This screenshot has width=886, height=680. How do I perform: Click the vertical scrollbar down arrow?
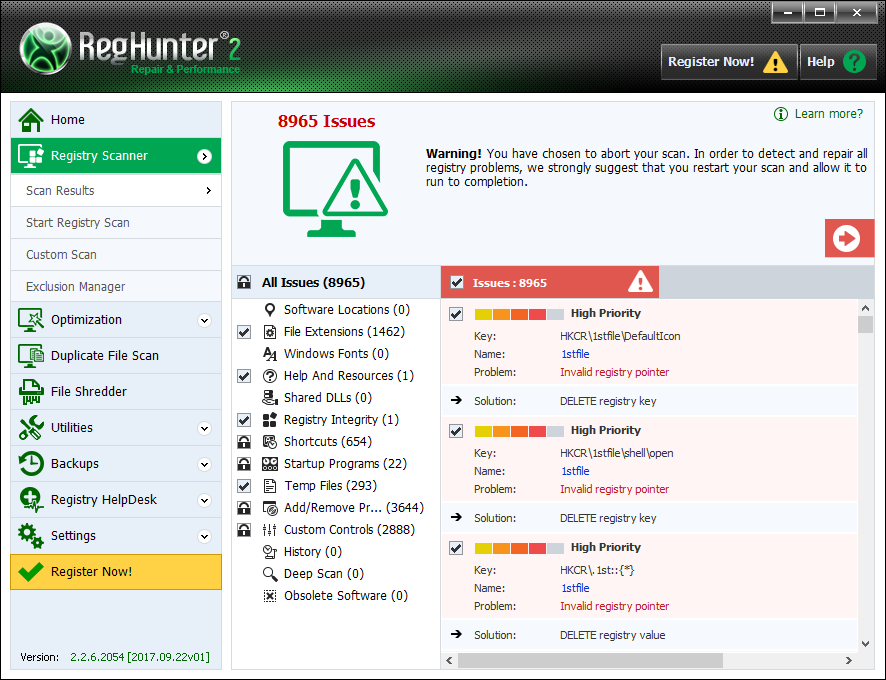coord(865,644)
